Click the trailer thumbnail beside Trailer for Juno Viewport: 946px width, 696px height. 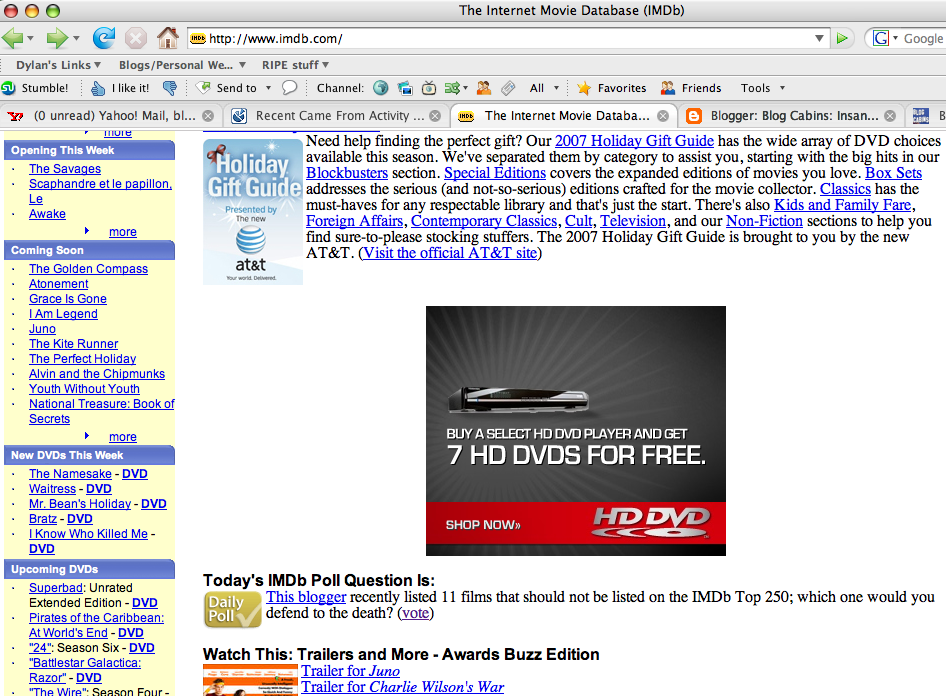pos(250,680)
